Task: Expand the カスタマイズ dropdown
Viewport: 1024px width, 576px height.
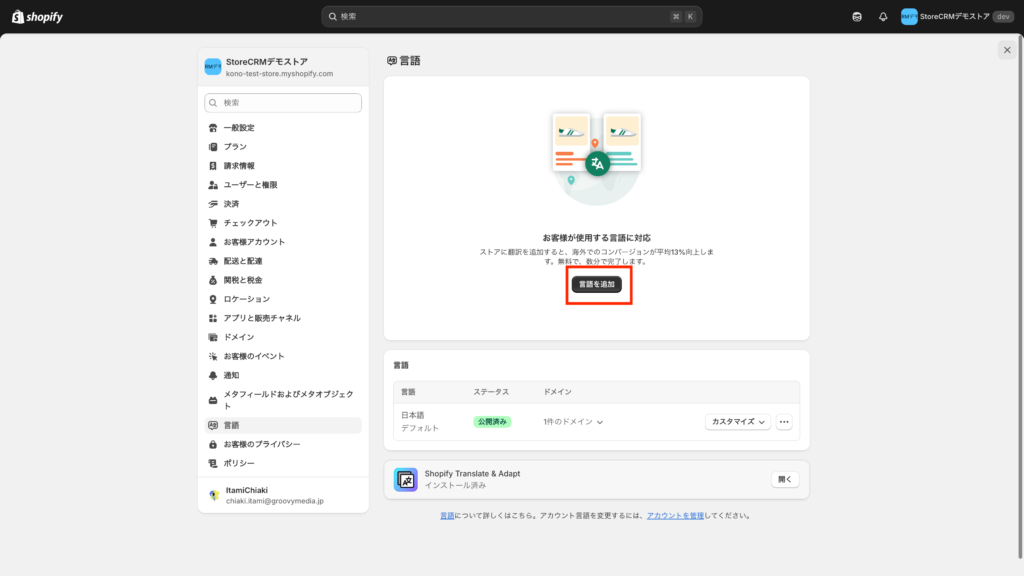Action: click(x=739, y=422)
